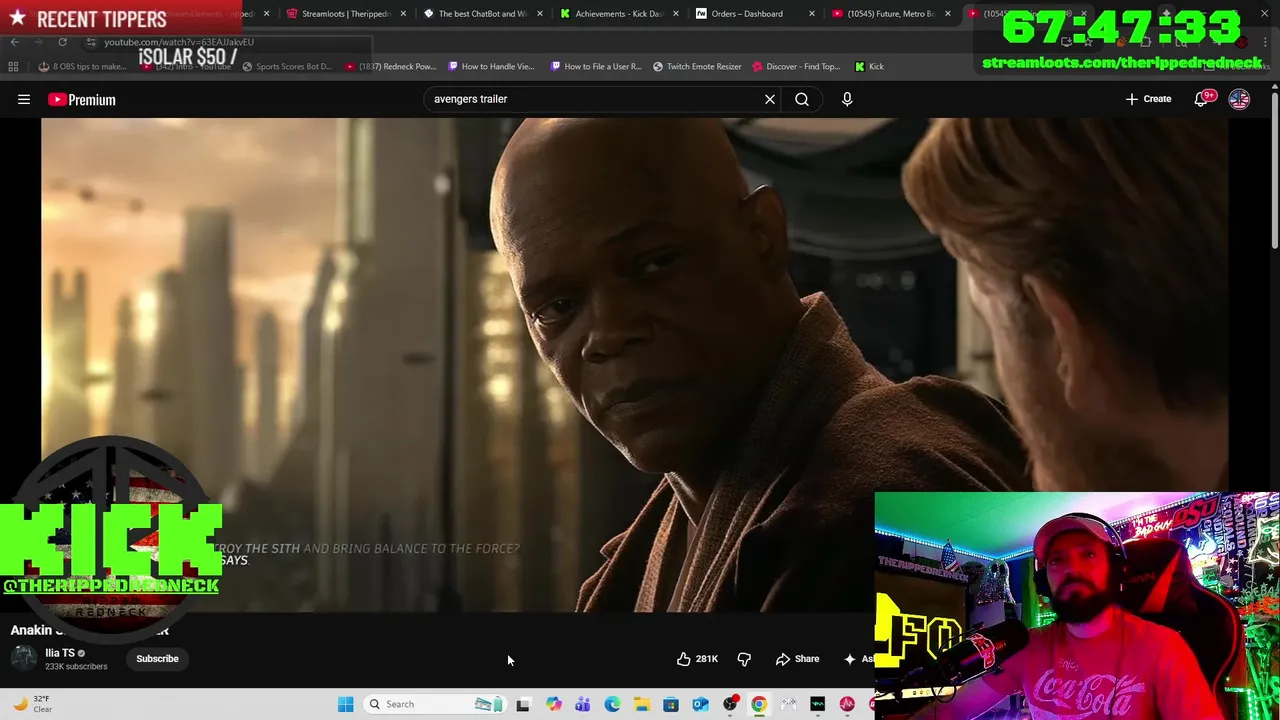Screen dimensions: 1280x720
Task: Clear the search text with the X
Action: 770,99
